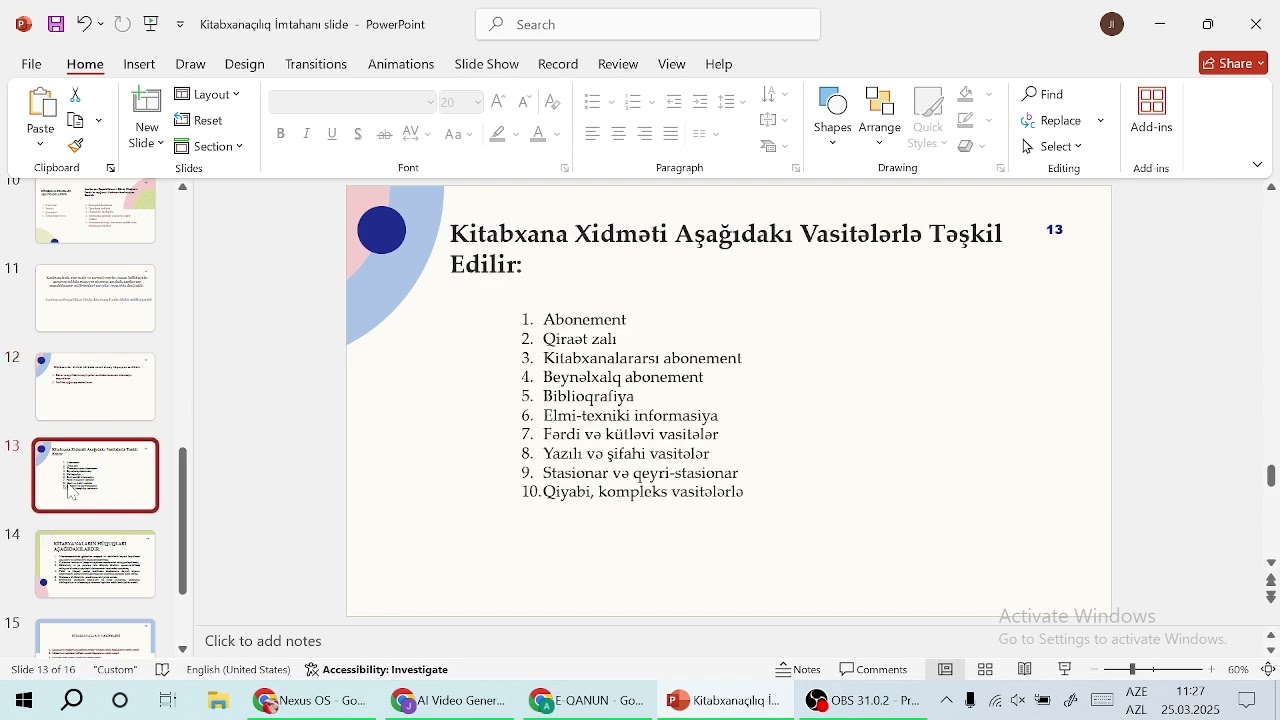Save the presentation with the save icon

56,24
